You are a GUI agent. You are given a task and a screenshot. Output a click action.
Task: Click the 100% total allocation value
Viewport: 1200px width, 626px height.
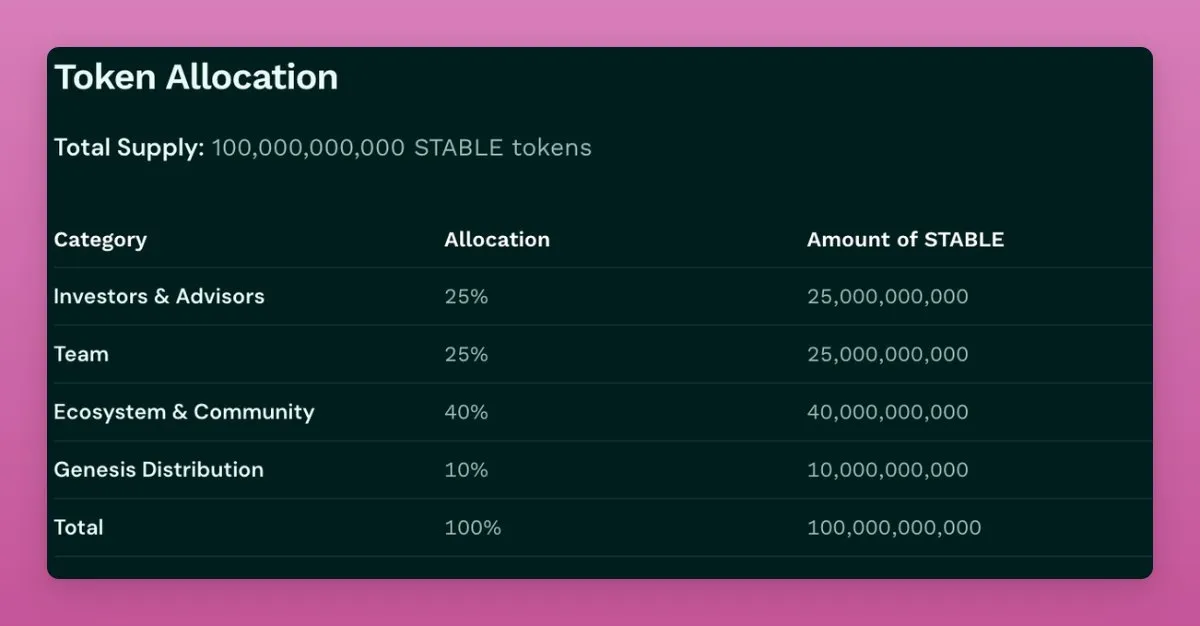(x=472, y=527)
